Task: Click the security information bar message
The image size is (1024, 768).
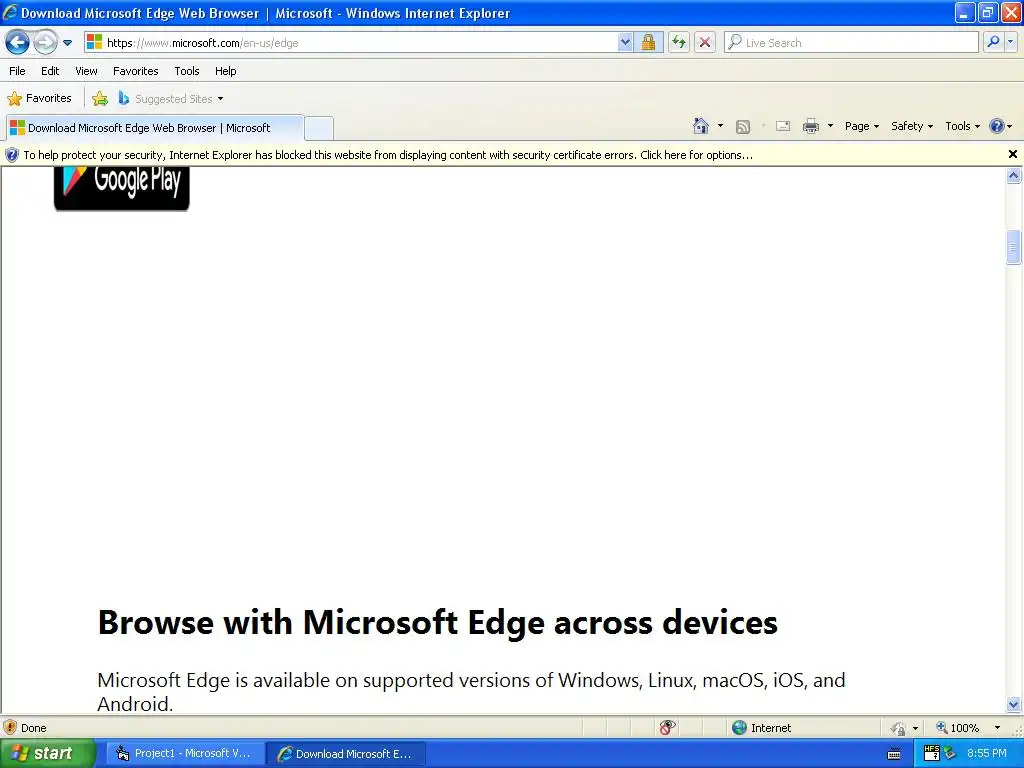Action: (x=388, y=155)
